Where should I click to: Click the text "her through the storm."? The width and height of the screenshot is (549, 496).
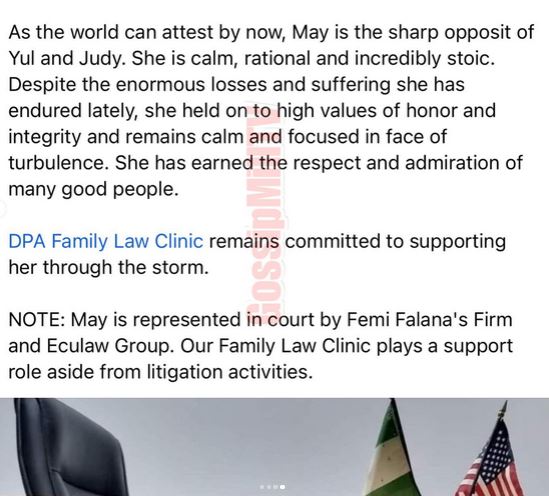pyautogui.click(x=109, y=268)
